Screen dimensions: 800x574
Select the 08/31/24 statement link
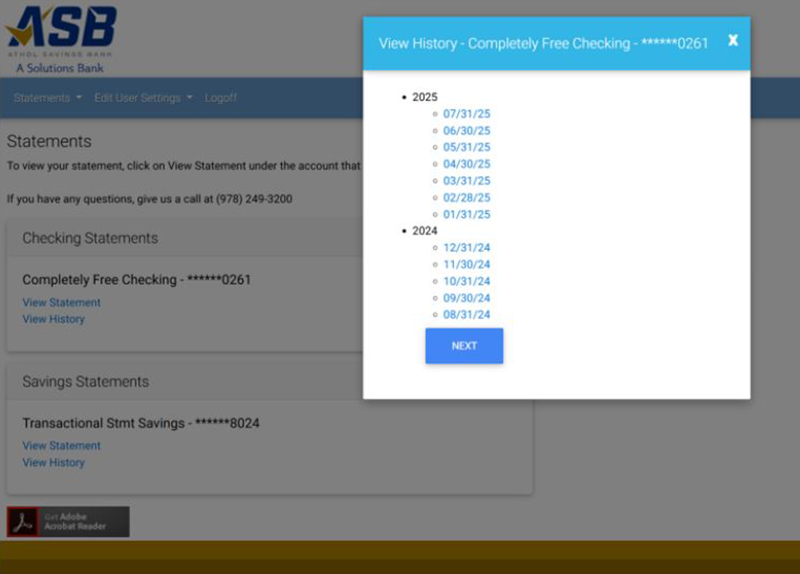click(467, 315)
